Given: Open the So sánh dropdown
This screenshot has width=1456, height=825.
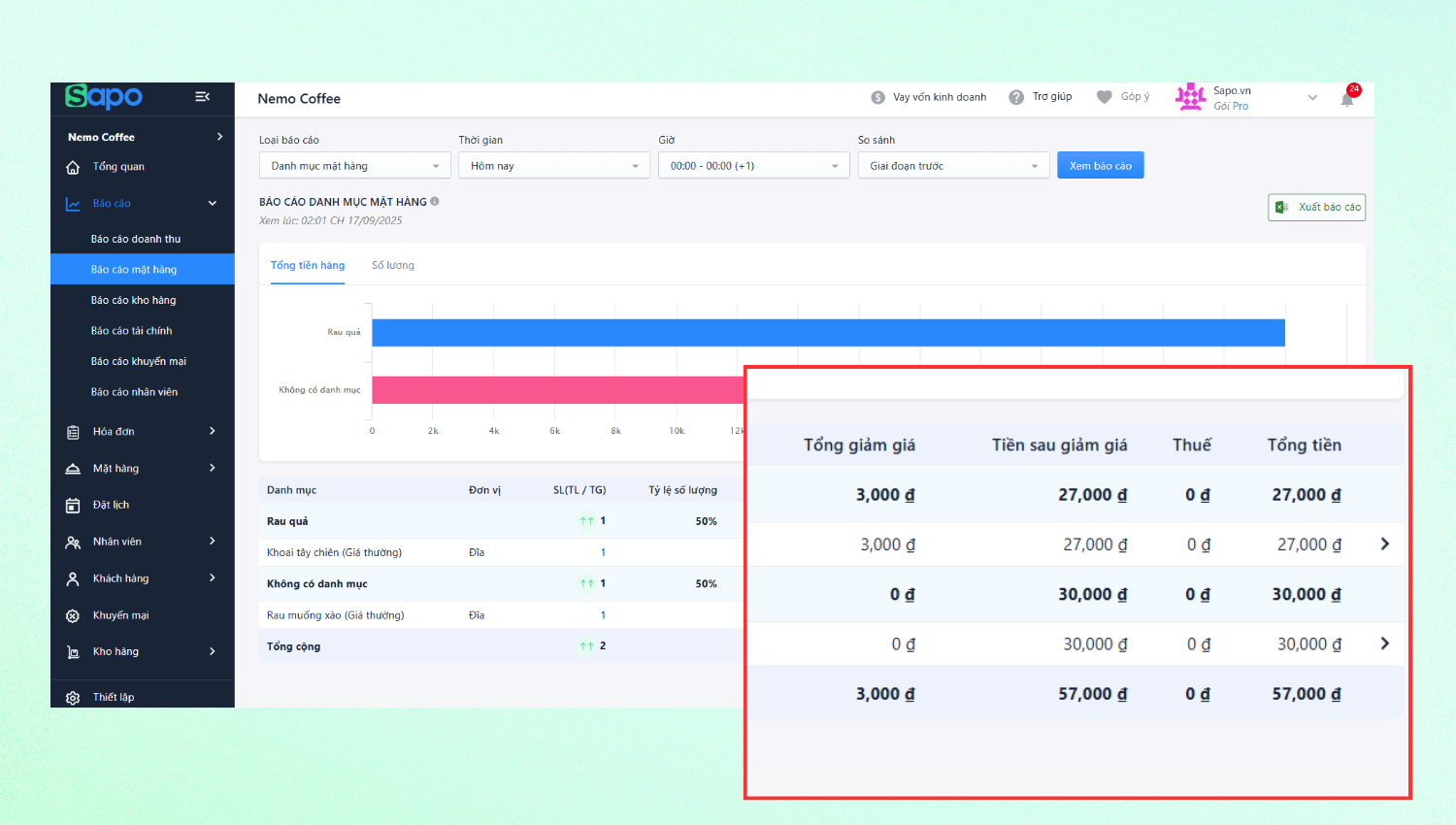Looking at the screenshot, I should pyautogui.click(x=953, y=166).
